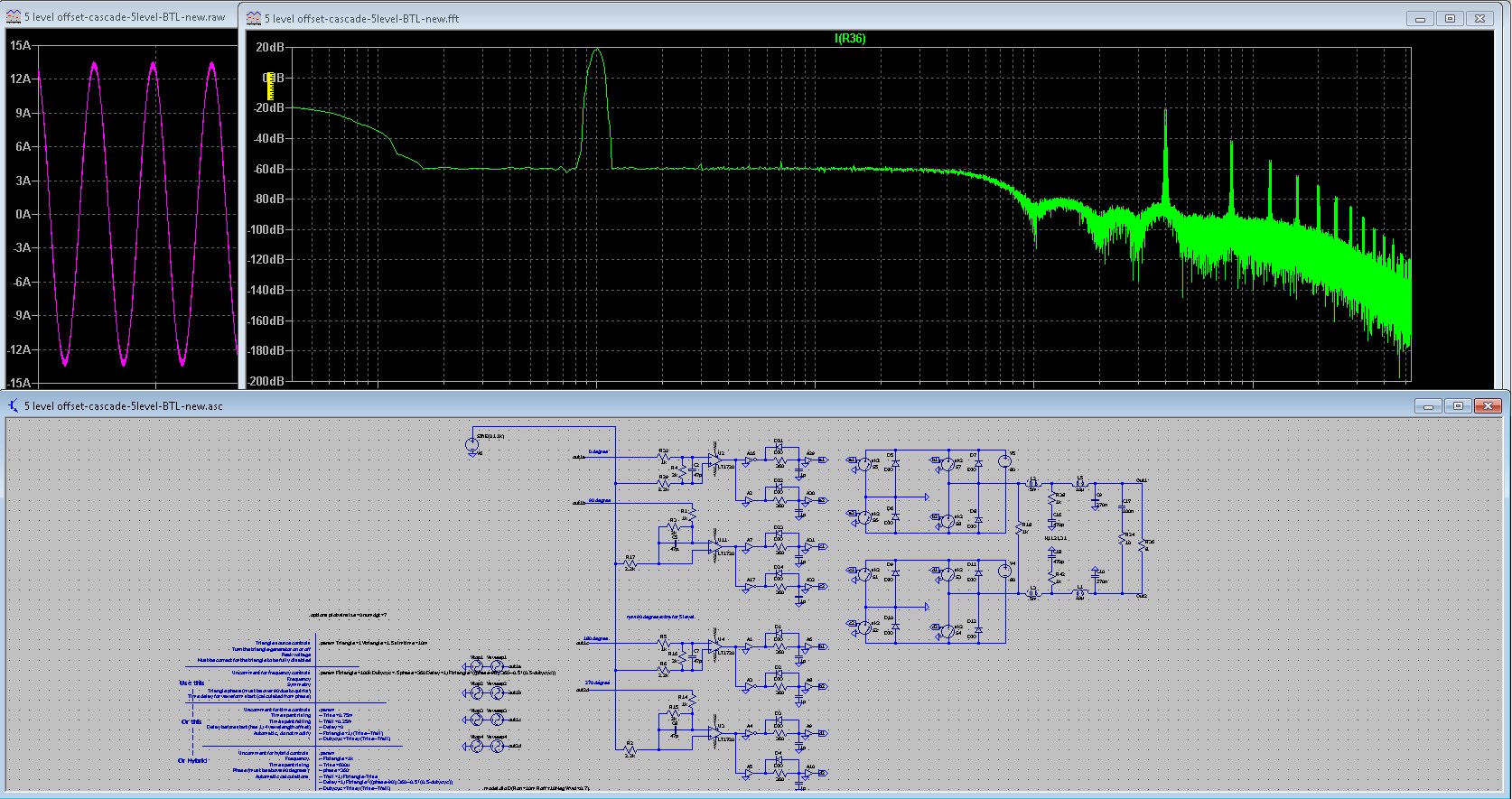This screenshot has width=1512, height=799.
Task: Select inductor L4 on the lower output
Action: (1079, 592)
